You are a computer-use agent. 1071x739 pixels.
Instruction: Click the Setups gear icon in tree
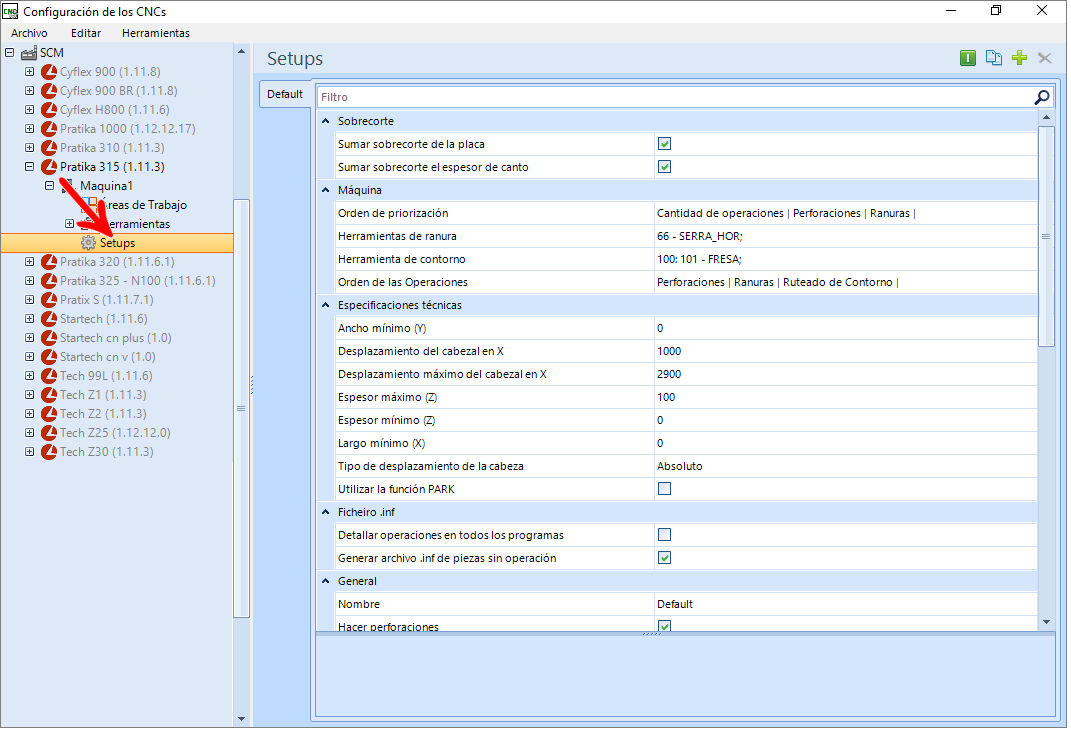pyautogui.click(x=88, y=242)
